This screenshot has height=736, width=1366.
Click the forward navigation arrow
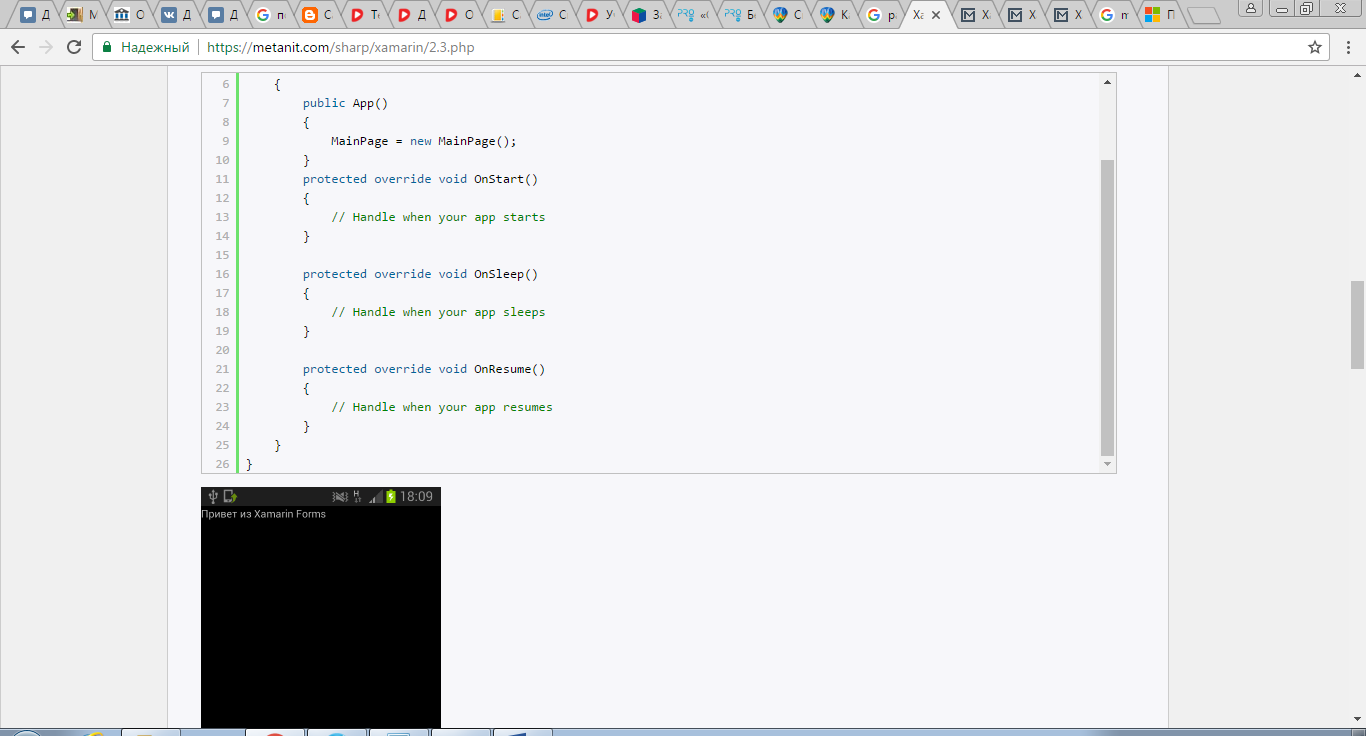[x=46, y=47]
